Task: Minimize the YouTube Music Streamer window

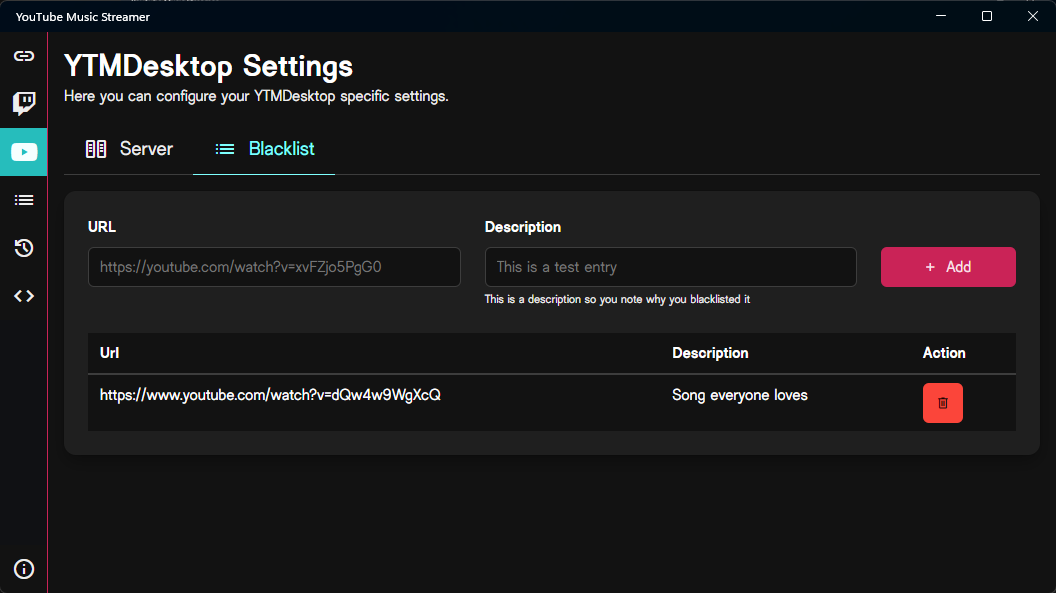Action: click(x=941, y=16)
